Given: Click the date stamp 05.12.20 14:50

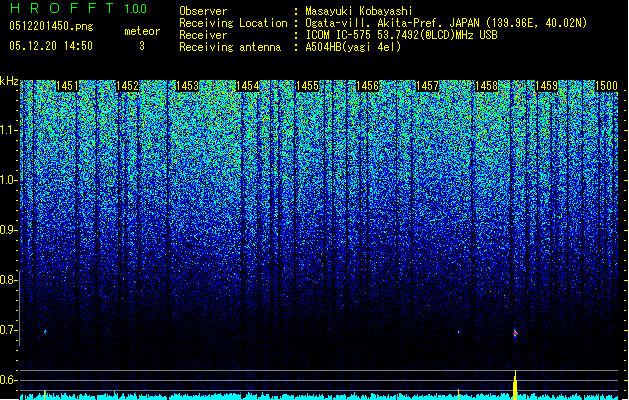Looking at the screenshot, I should [x=51, y=46].
